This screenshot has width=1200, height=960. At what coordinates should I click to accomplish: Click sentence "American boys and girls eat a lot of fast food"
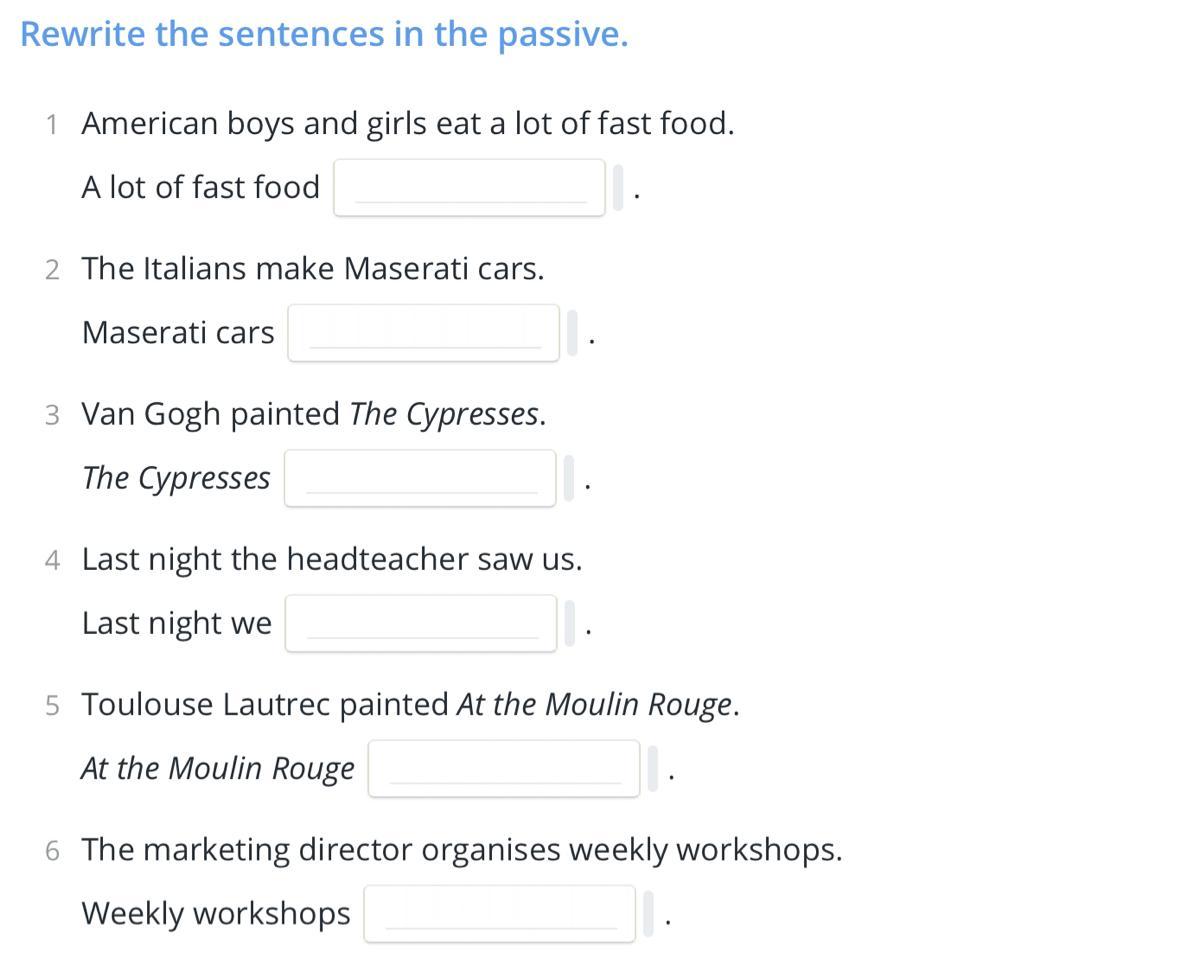[407, 124]
